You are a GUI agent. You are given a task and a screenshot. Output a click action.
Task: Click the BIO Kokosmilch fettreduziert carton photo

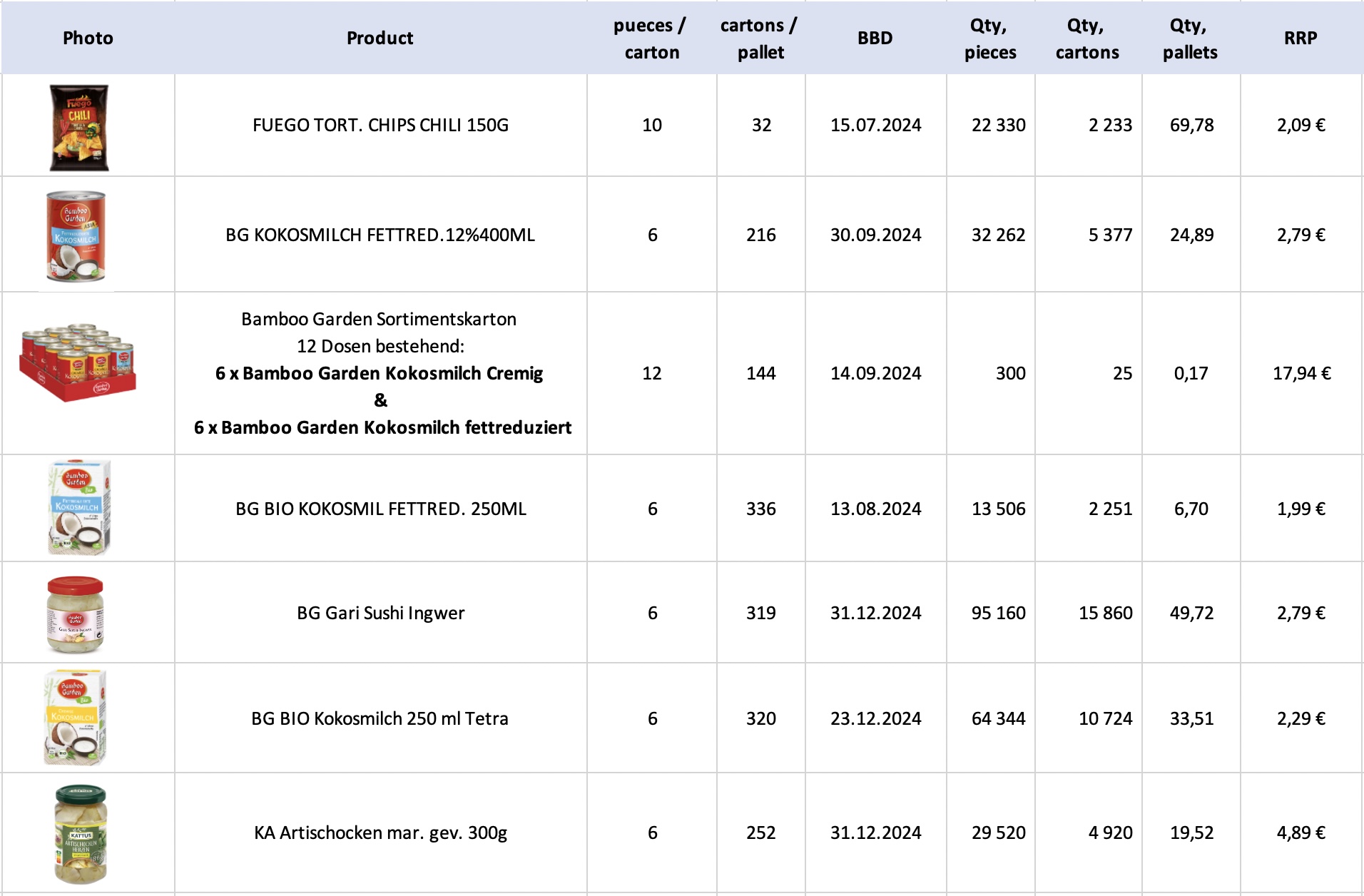point(78,507)
